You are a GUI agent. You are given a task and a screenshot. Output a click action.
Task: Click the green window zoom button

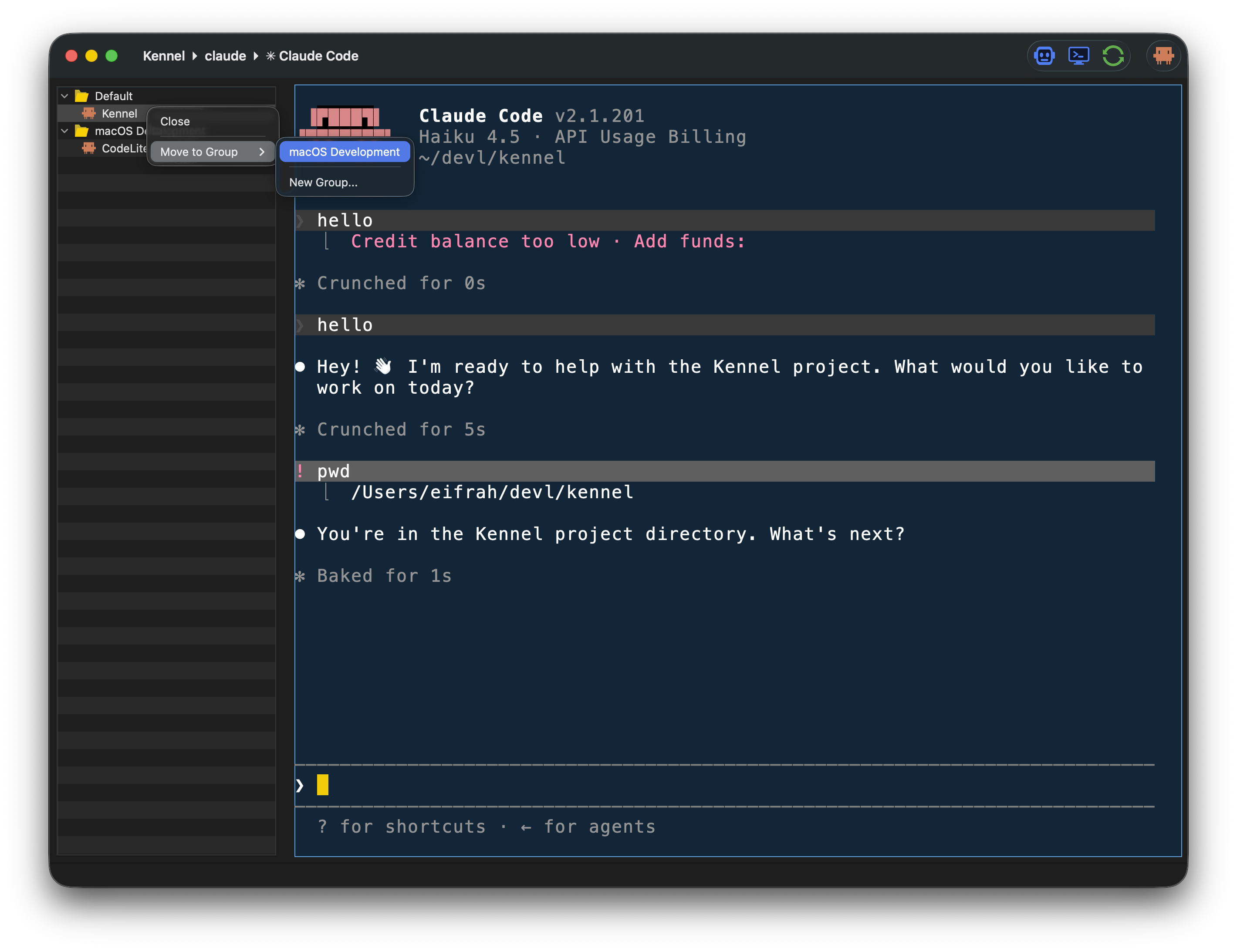[x=112, y=55]
